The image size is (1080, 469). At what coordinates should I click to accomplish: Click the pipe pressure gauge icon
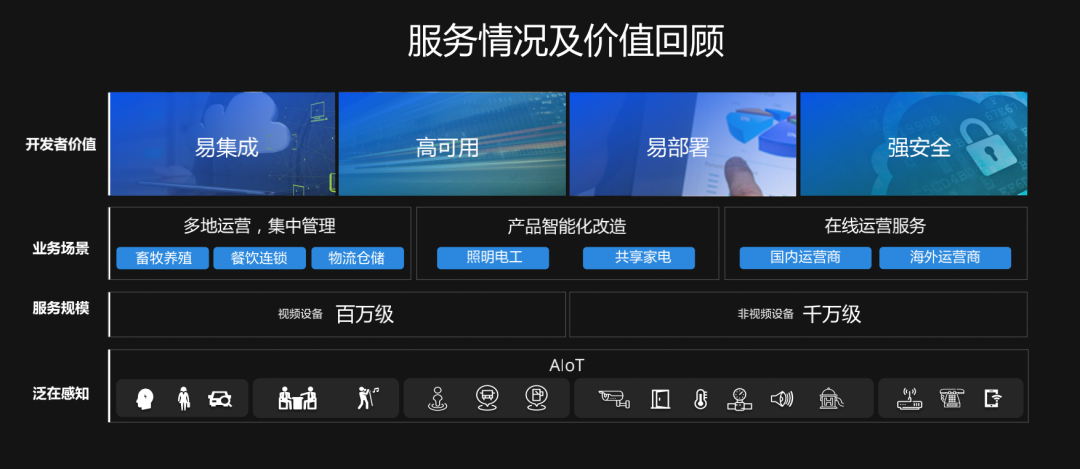coord(740,398)
